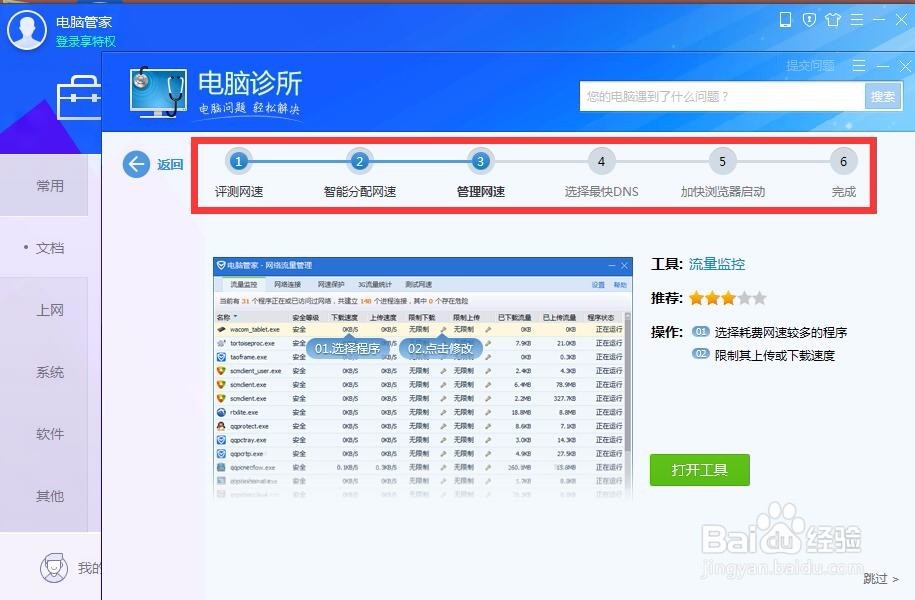The image size is (915, 600).
Task: Change the skin via the T-shirt icon
Action: coord(834,19)
